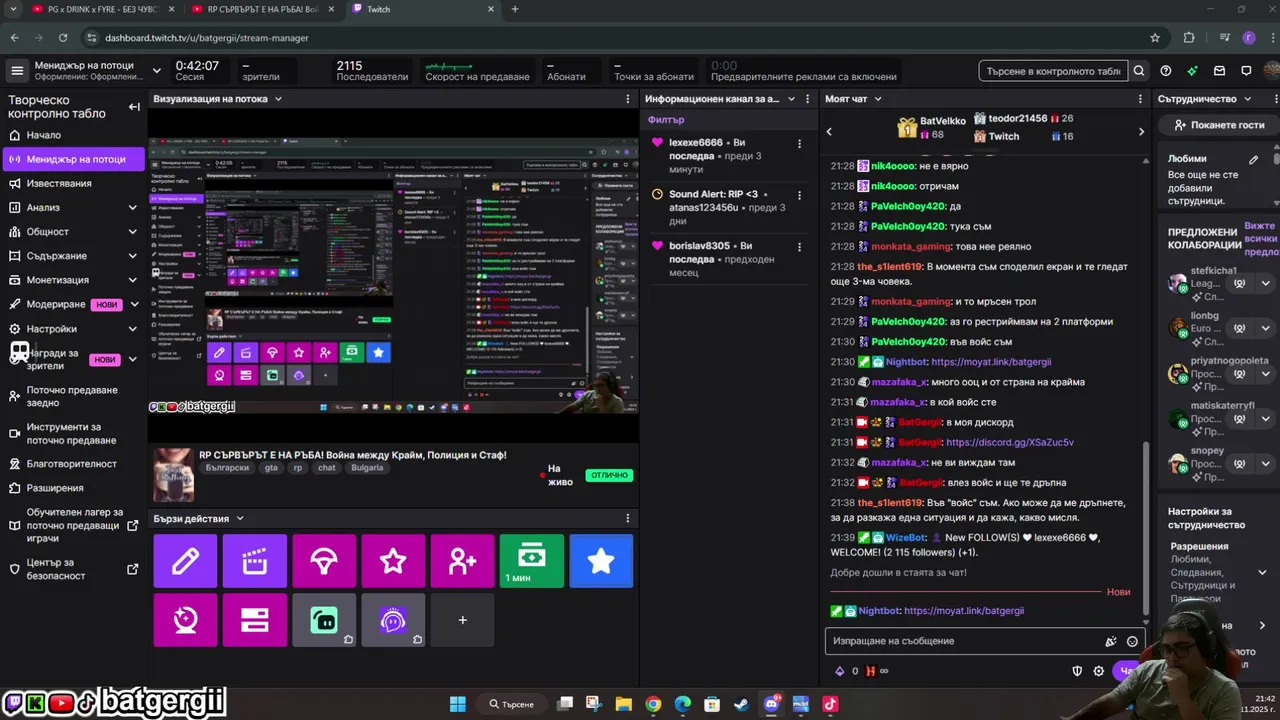Expand the Общност sidebar section
The image size is (1280, 720).
pyautogui.click(x=132, y=232)
